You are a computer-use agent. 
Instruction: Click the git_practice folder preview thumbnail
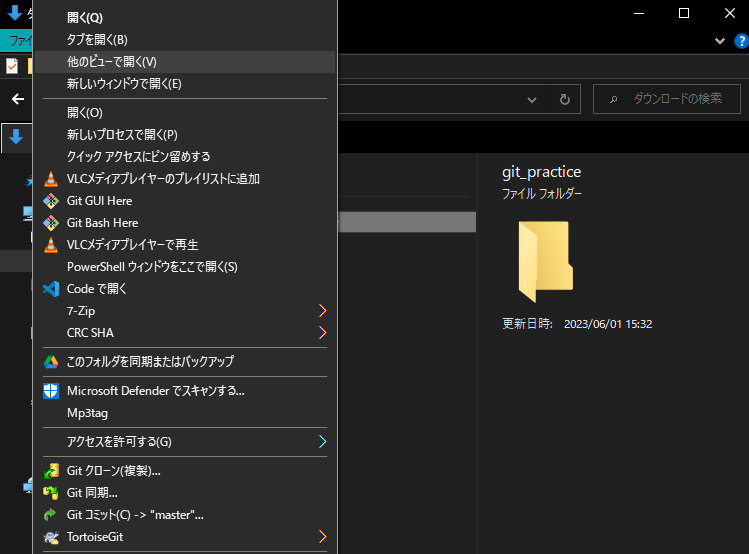(x=546, y=261)
